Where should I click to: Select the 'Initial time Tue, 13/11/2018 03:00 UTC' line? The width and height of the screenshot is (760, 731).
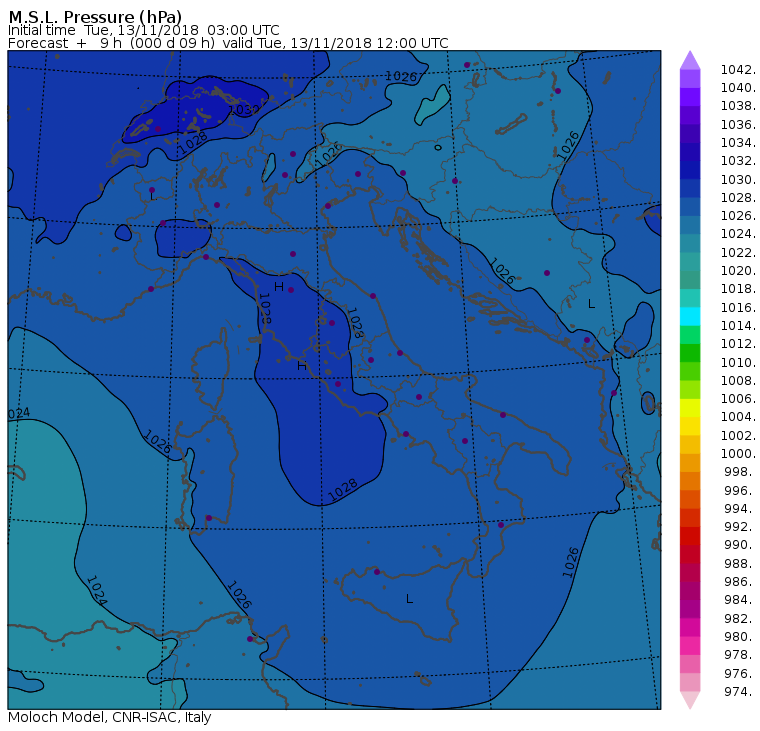[x=143, y=31]
